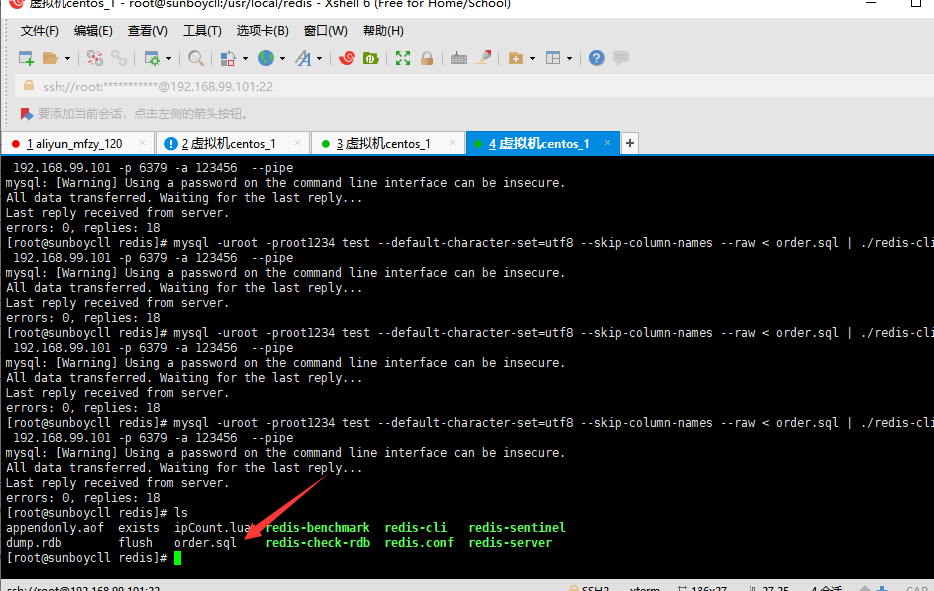Close tab 3 虚拟机centos_1
The width and height of the screenshot is (934, 591).
[452, 142]
